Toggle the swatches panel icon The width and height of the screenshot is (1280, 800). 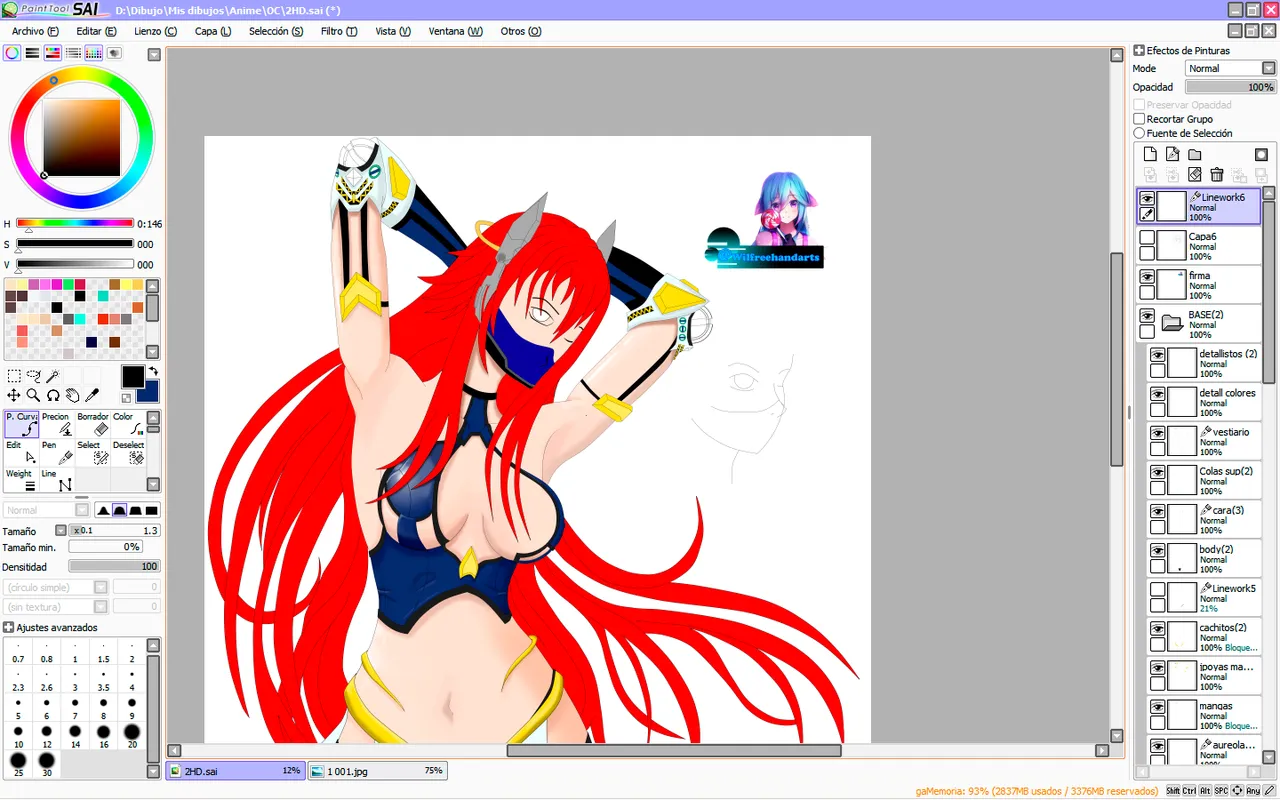pos(93,53)
